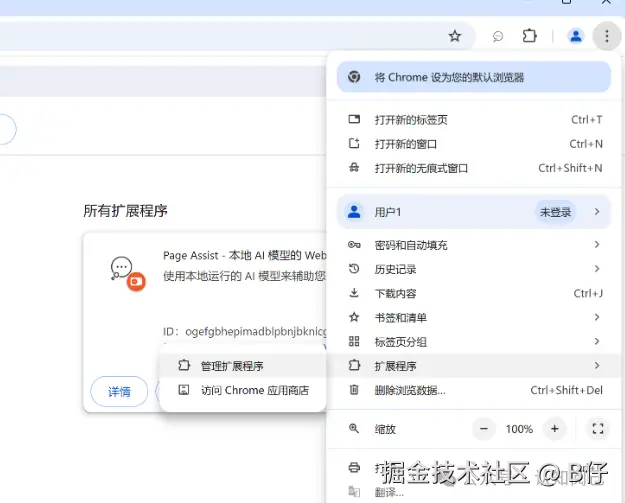The height and width of the screenshot is (503, 625).
Task: Open 下载内容 downloads entry
Action: [474, 293]
